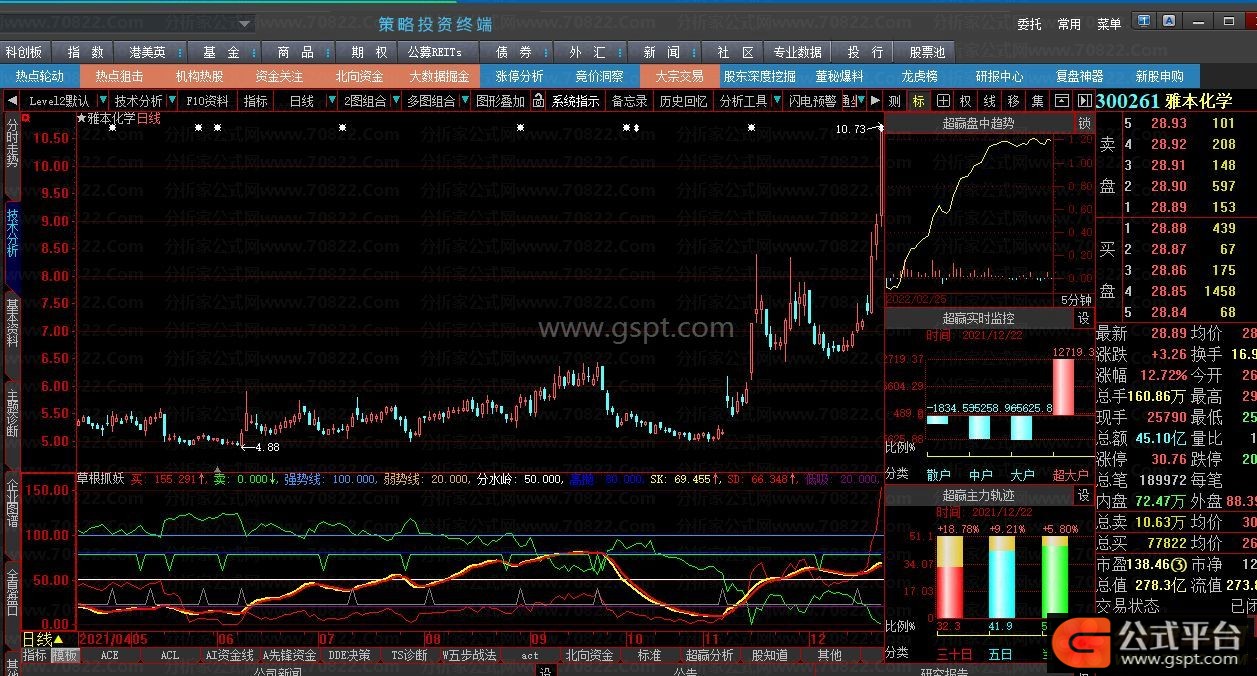1257x676 pixels.
Task: Expand the 债券 menu dropdown
Action: (x=545, y=52)
